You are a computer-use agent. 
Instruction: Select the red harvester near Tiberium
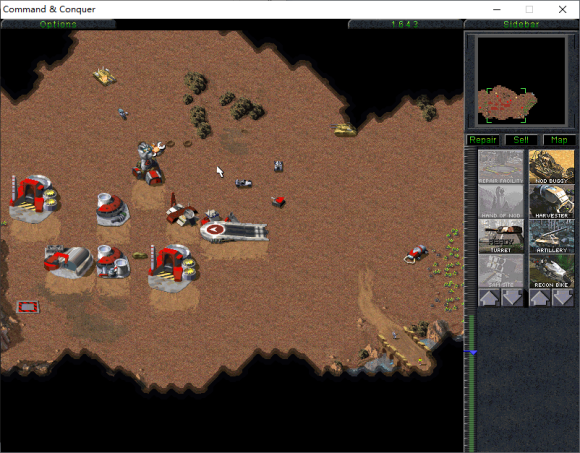(x=416, y=254)
